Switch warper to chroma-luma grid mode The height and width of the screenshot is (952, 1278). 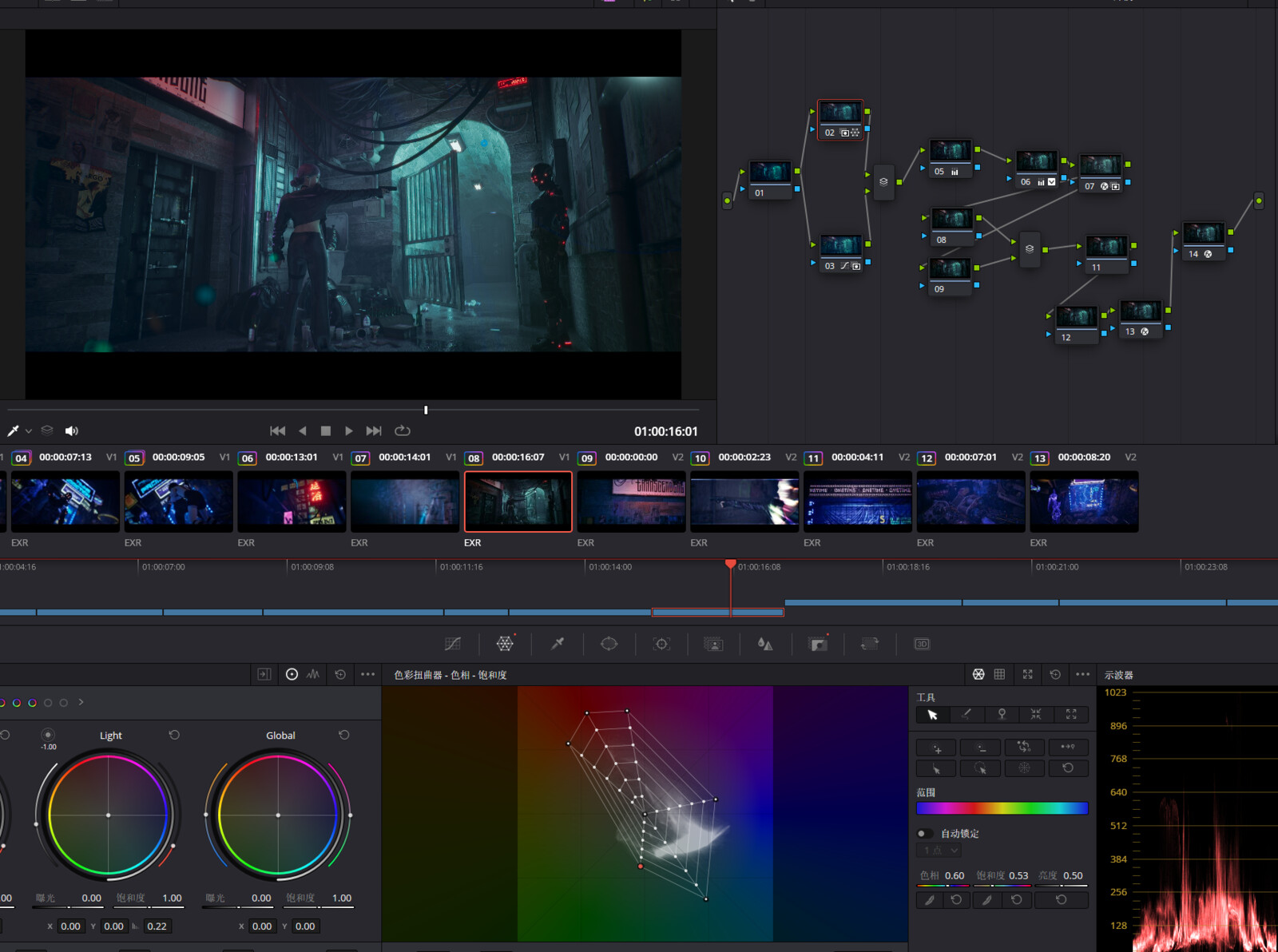coord(999,675)
